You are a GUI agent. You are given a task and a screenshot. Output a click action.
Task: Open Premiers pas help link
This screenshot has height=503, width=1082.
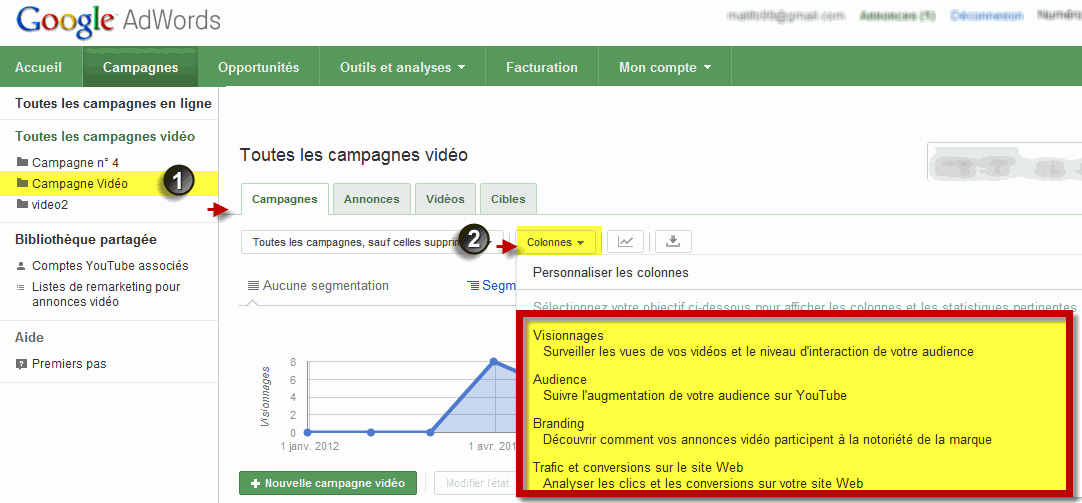(69, 364)
